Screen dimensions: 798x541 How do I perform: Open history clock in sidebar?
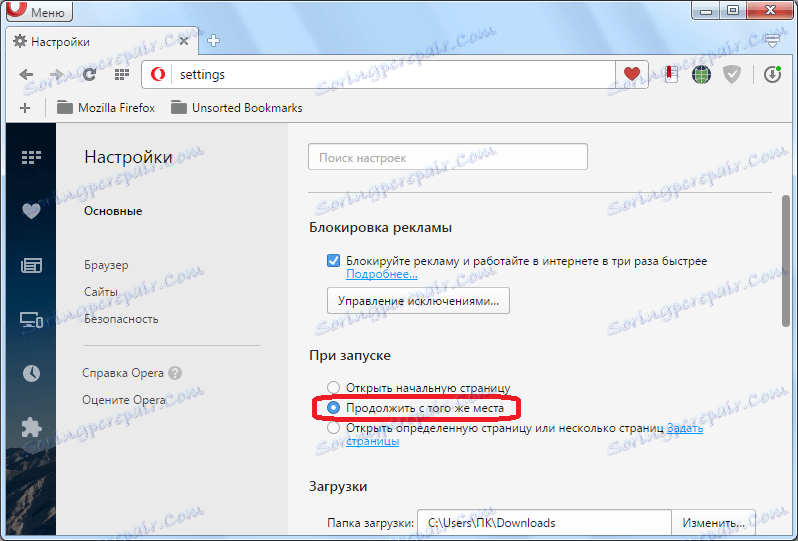coord(31,373)
